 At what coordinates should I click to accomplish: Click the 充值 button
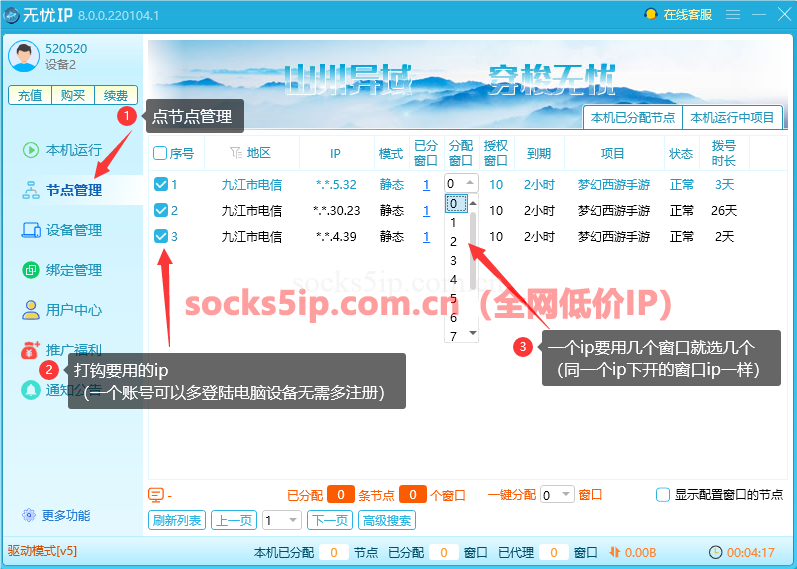pyautogui.click(x=30, y=96)
